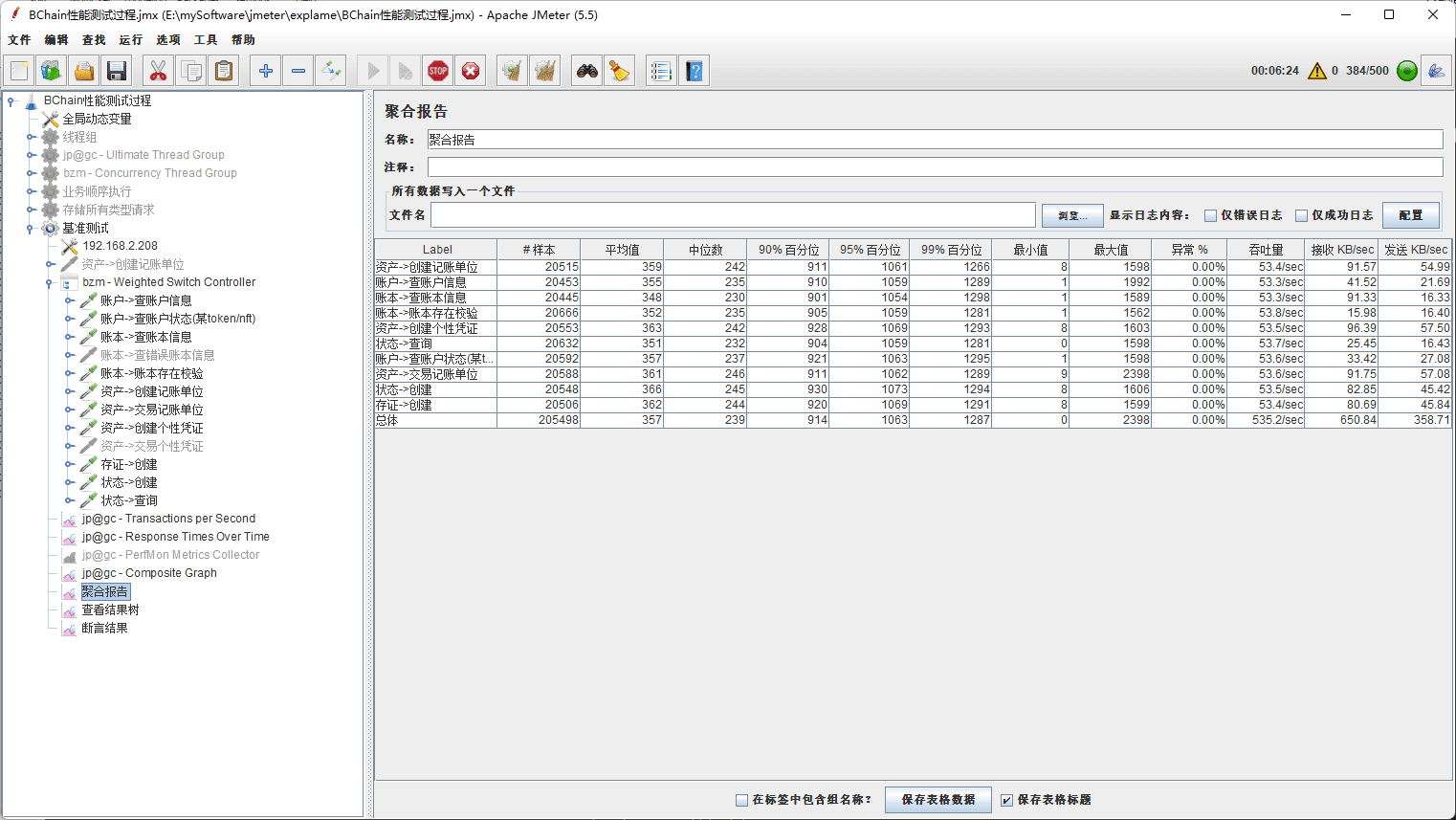Click the Clear All broom icon
1456x820 pixels.
tap(545, 71)
